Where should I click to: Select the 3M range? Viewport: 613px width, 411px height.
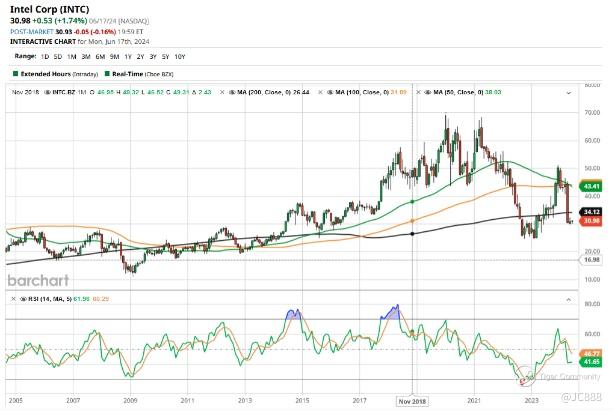pyautogui.click(x=86, y=57)
